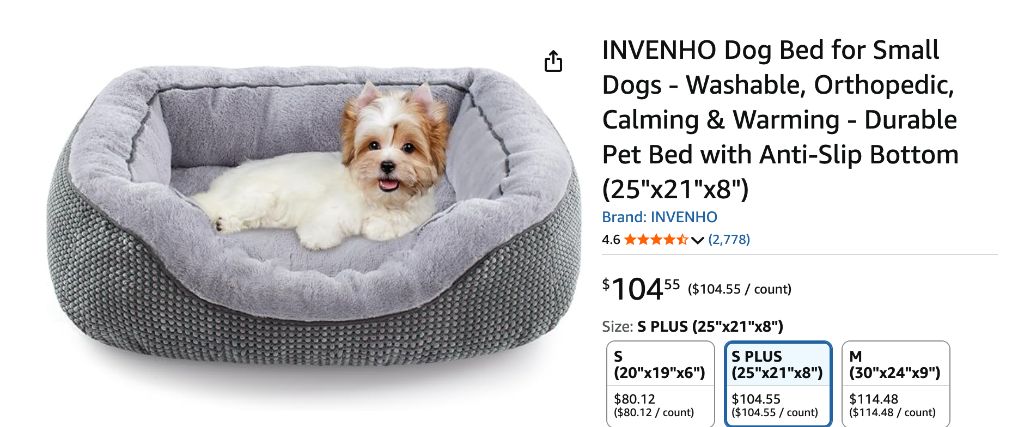Expand the rating breakdown chevron
The width and height of the screenshot is (1024, 427).
[x=697, y=240]
